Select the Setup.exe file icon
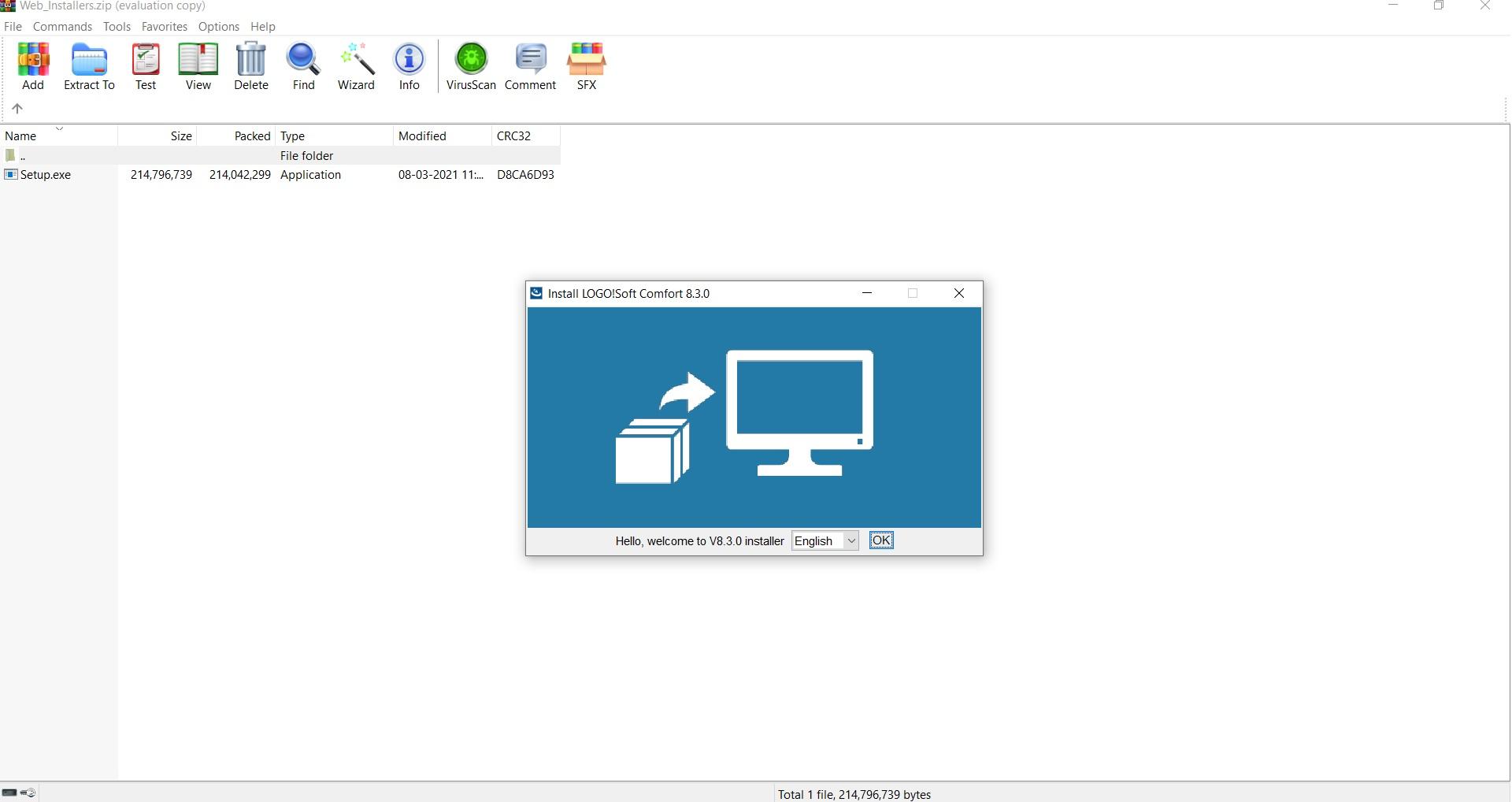Screen dimensions: 1512x802 (11, 175)
